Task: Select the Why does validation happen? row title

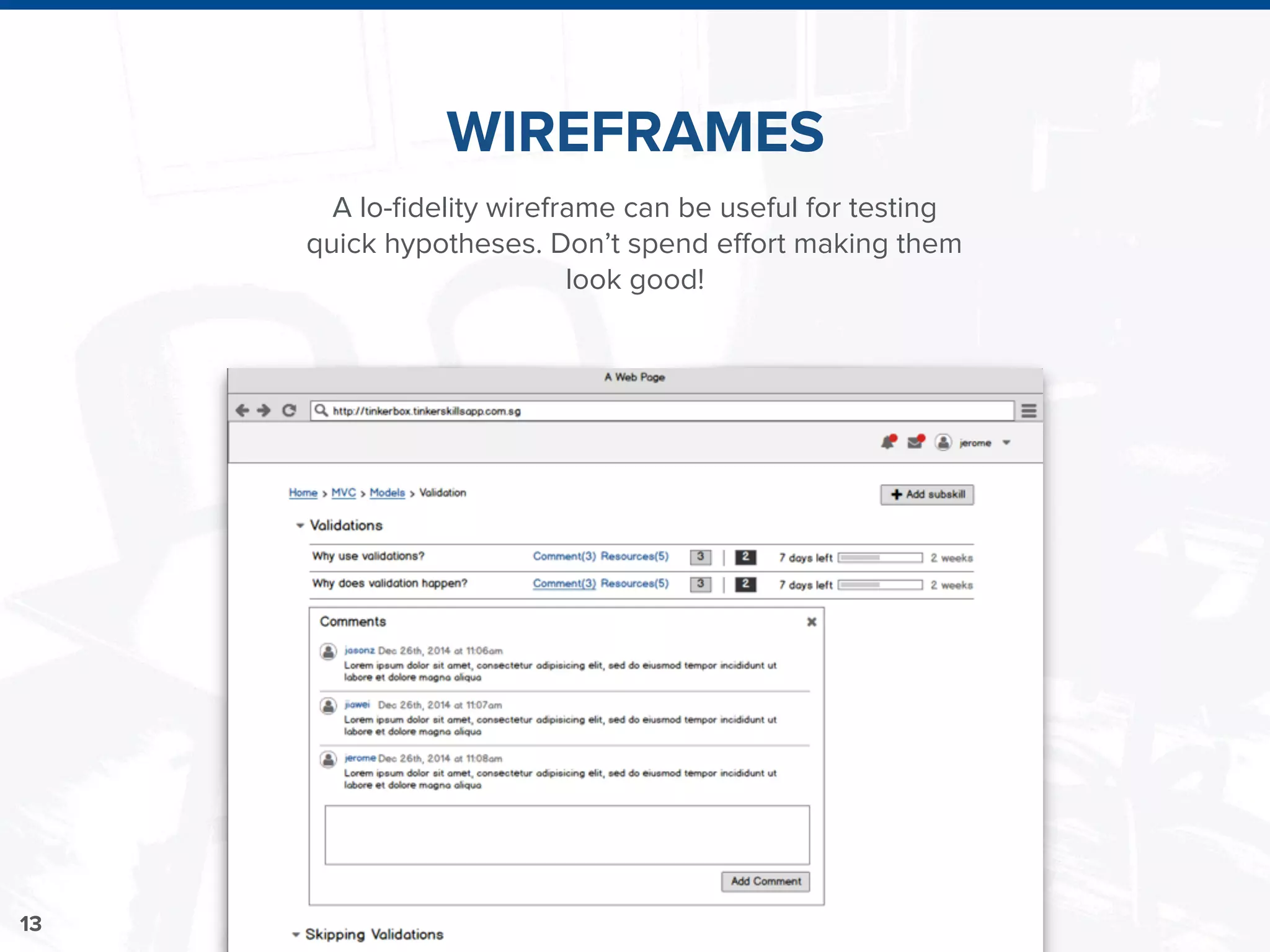Action: [x=390, y=583]
